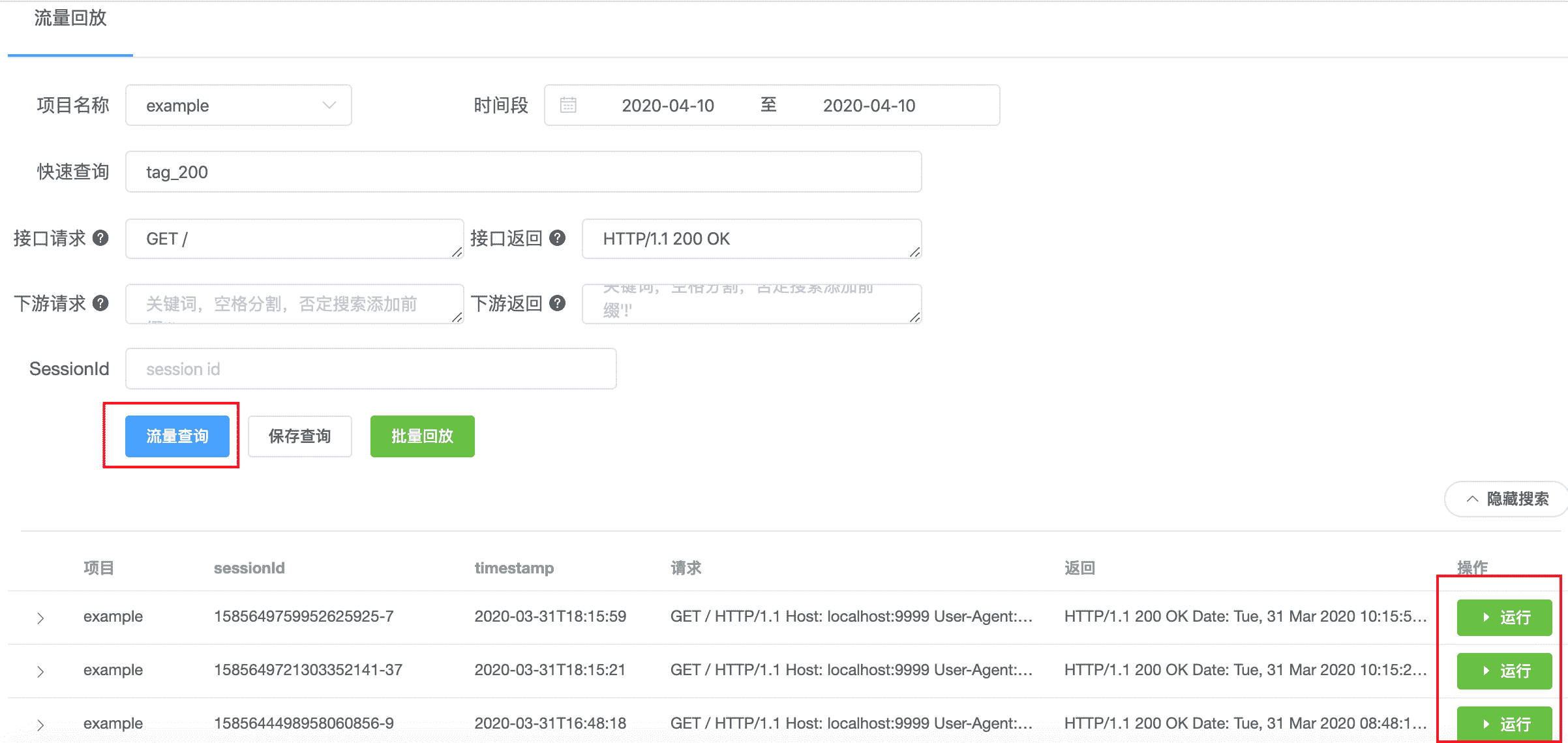
Task: Click the start date 2020-04-10
Action: pyautogui.click(x=668, y=105)
